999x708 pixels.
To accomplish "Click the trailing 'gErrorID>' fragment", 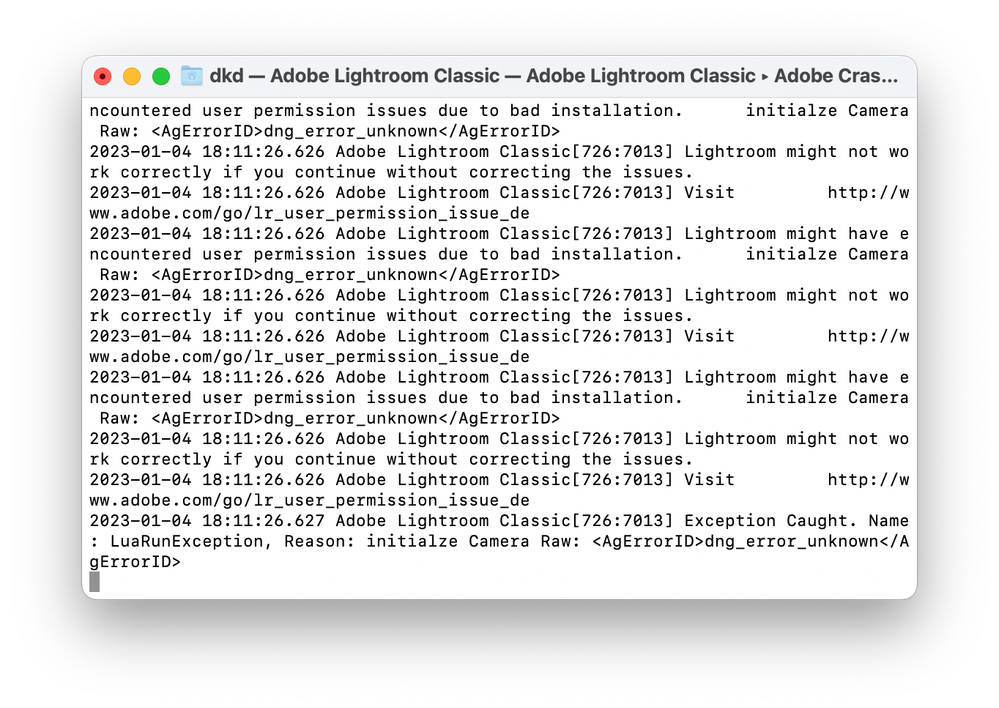I will tap(135, 562).
